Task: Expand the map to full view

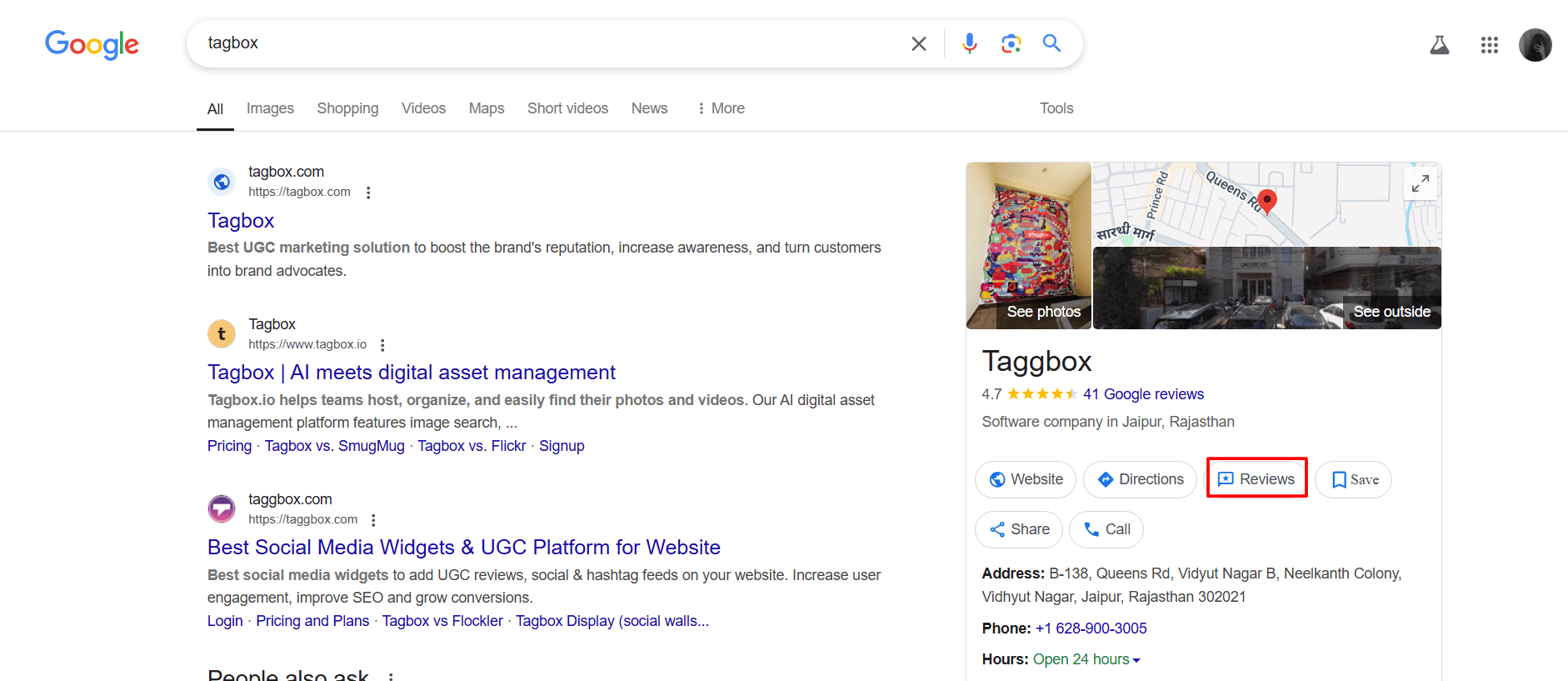Action: tap(1421, 183)
